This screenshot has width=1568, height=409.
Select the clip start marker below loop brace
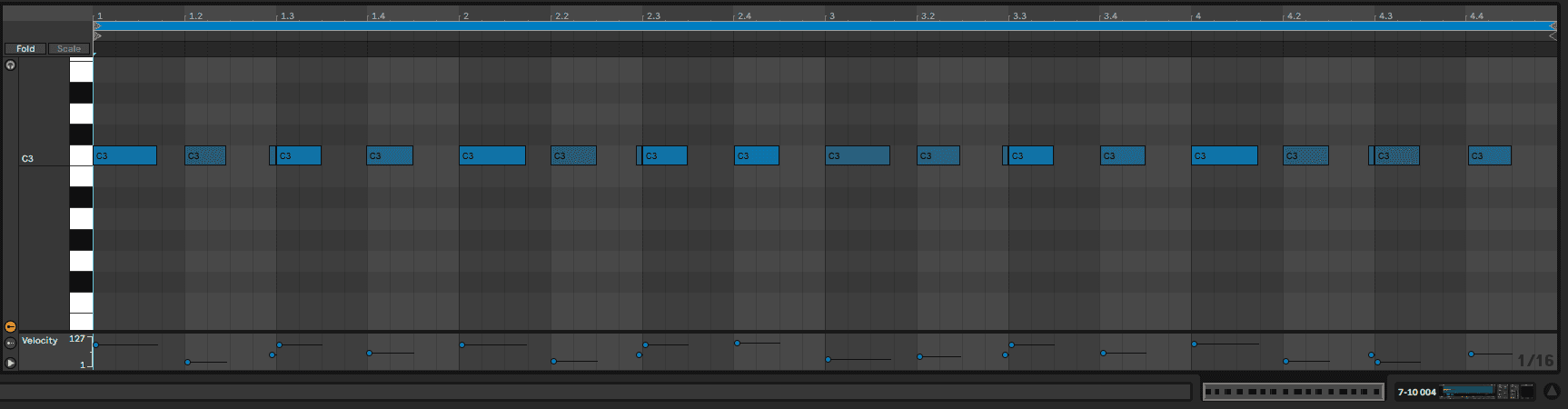click(98, 36)
